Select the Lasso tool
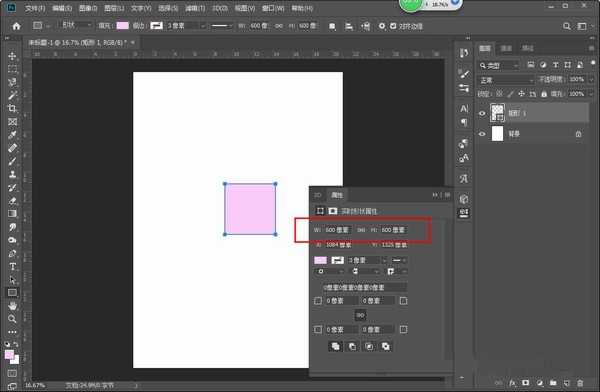 pyautogui.click(x=12, y=82)
